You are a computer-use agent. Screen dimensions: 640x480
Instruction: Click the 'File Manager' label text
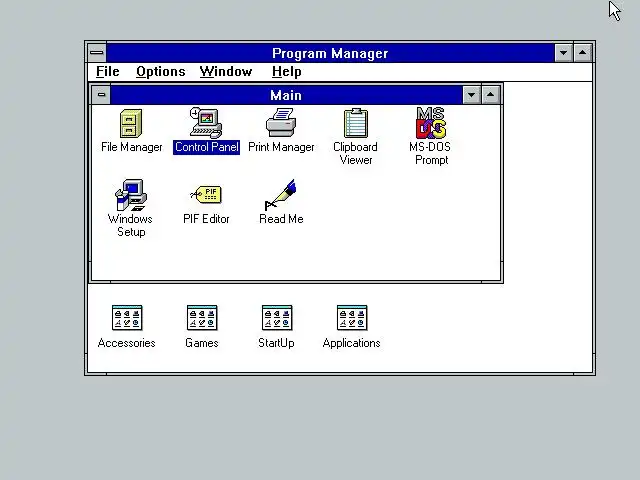[x=131, y=147]
